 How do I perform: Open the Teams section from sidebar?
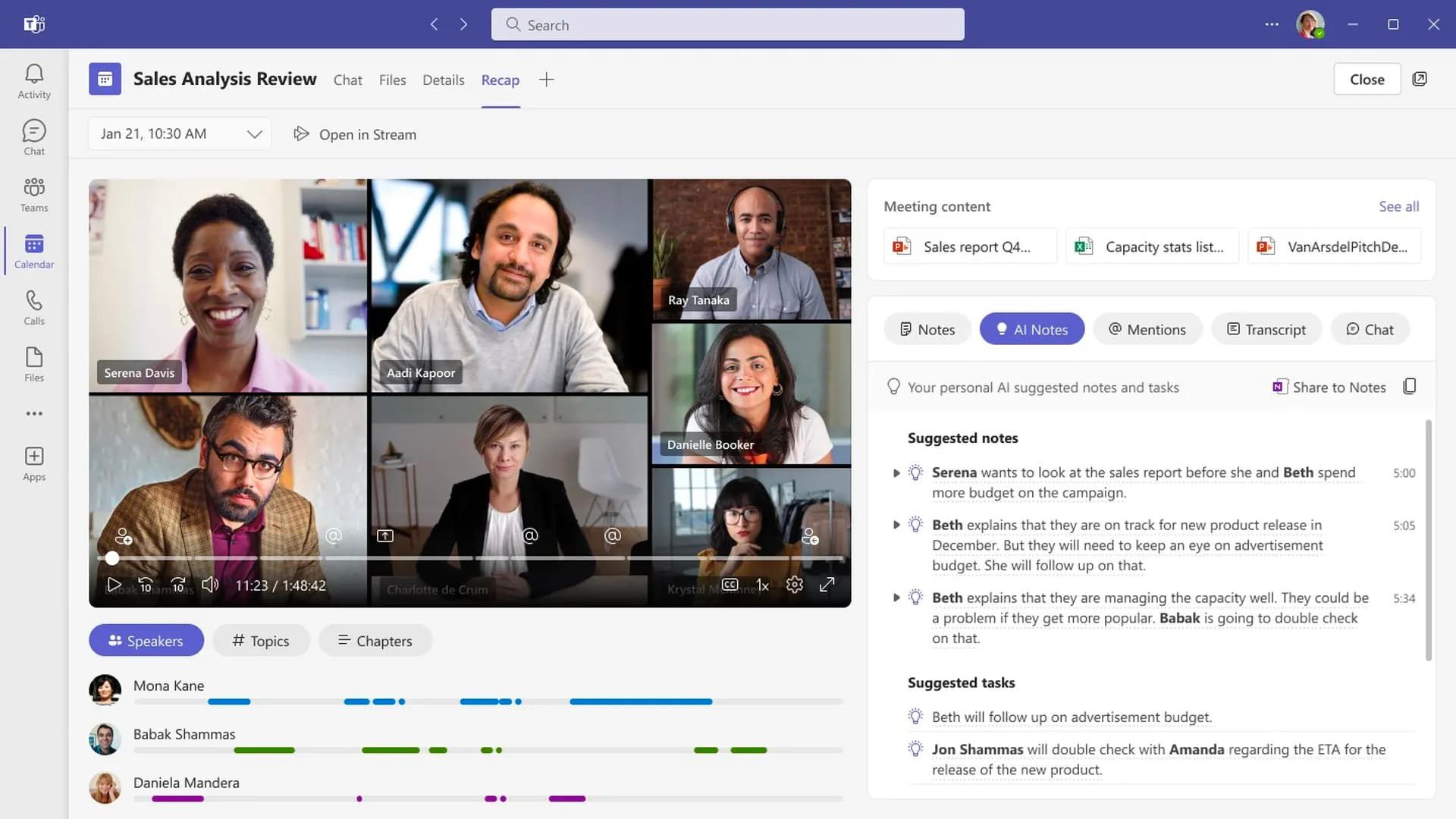pyautogui.click(x=34, y=193)
